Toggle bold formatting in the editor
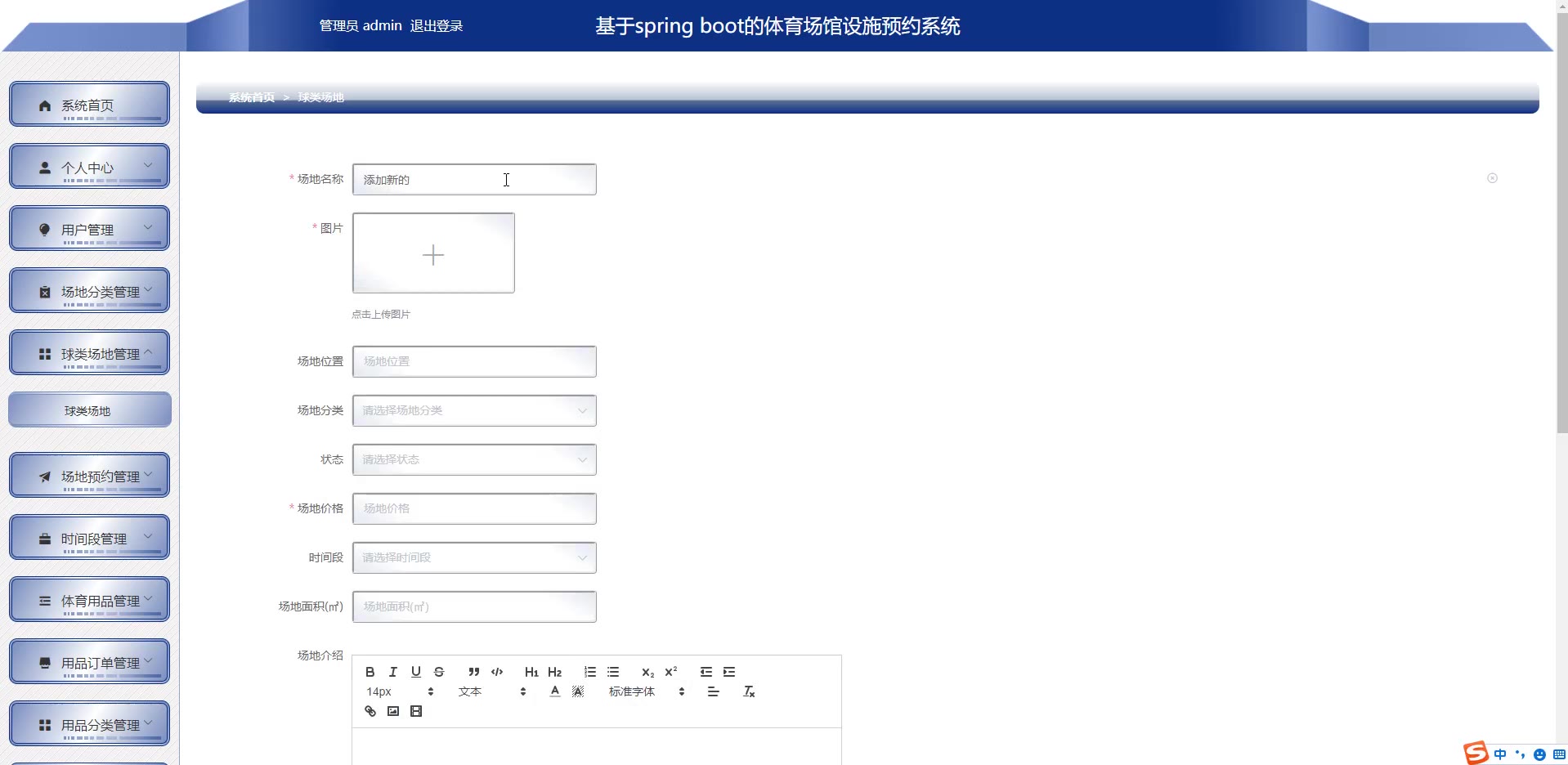 click(370, 672)
